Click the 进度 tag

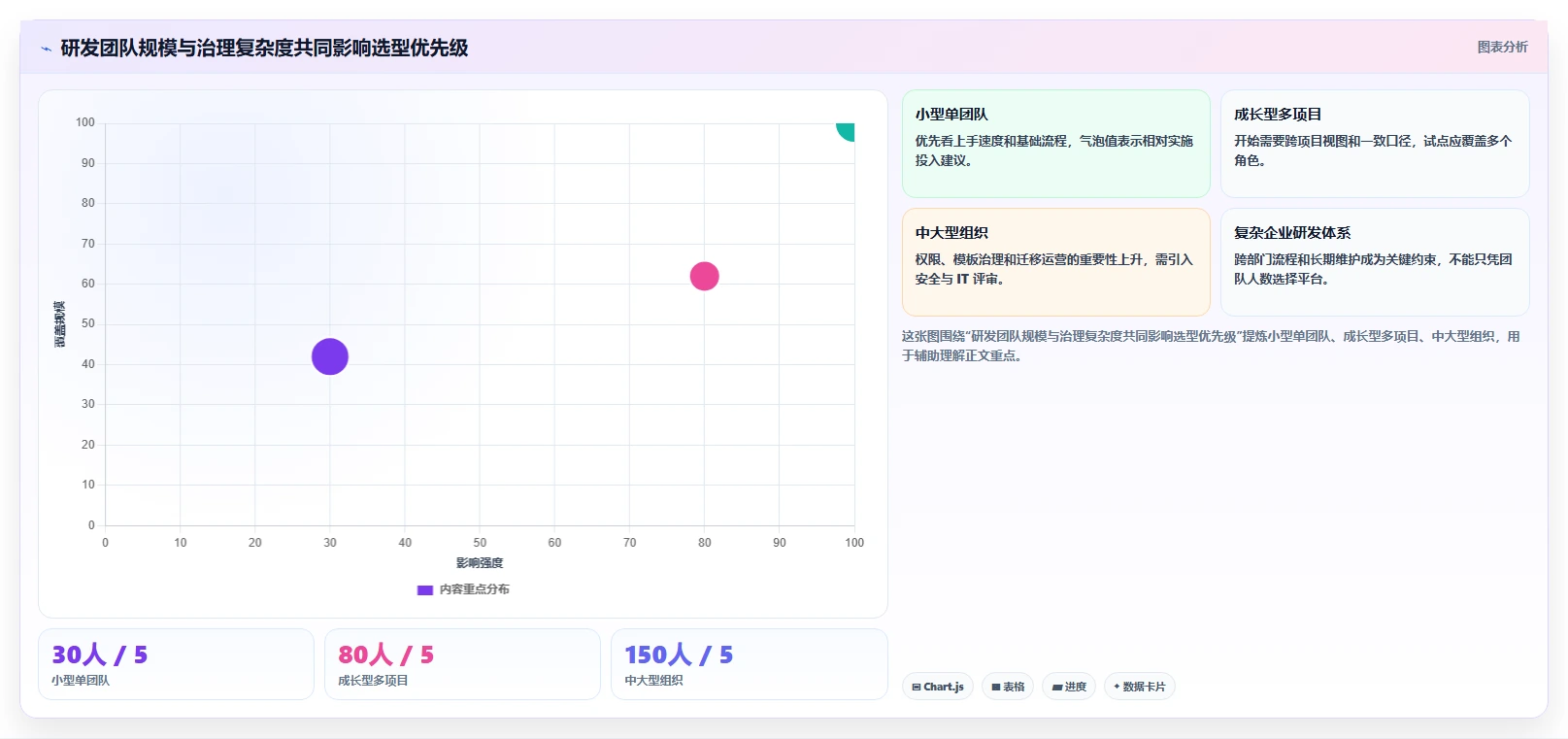[x=1069, y=687]
